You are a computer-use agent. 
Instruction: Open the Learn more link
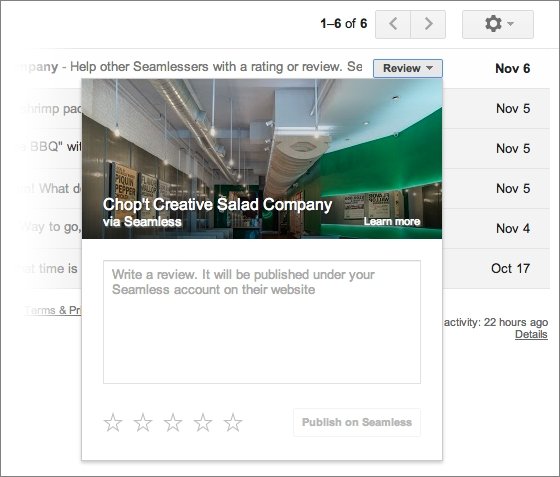(392, 221)
